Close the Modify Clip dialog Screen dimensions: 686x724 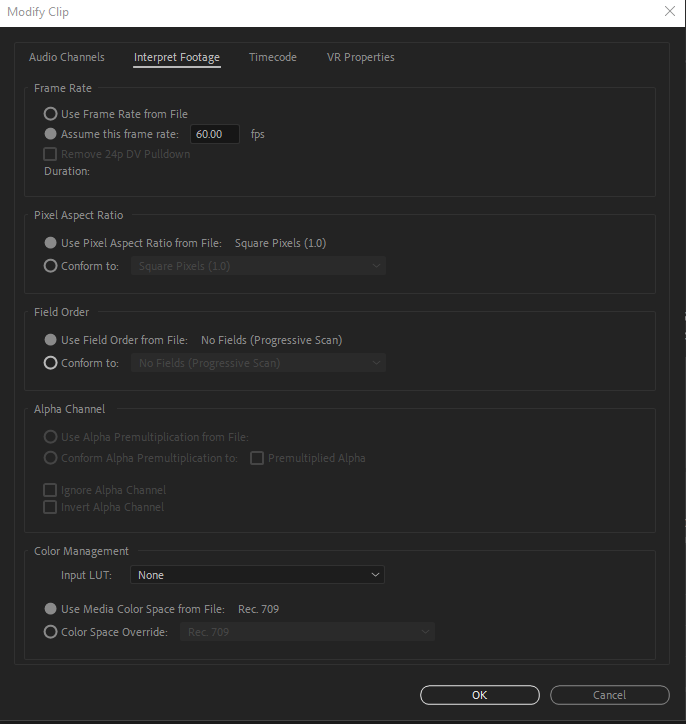pyautogui.click(x=669, y=11)
